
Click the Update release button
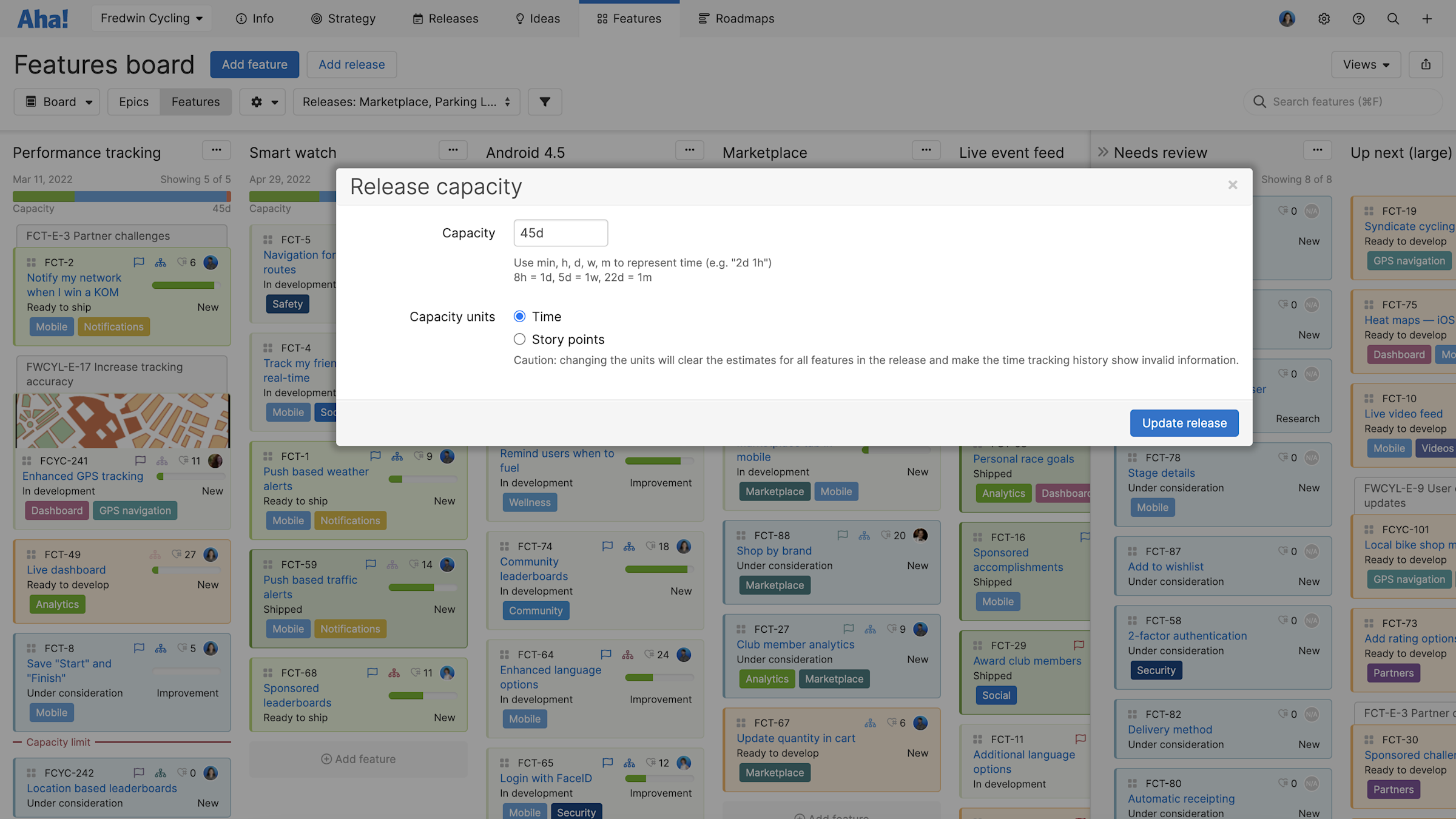tap(1184, 423)
